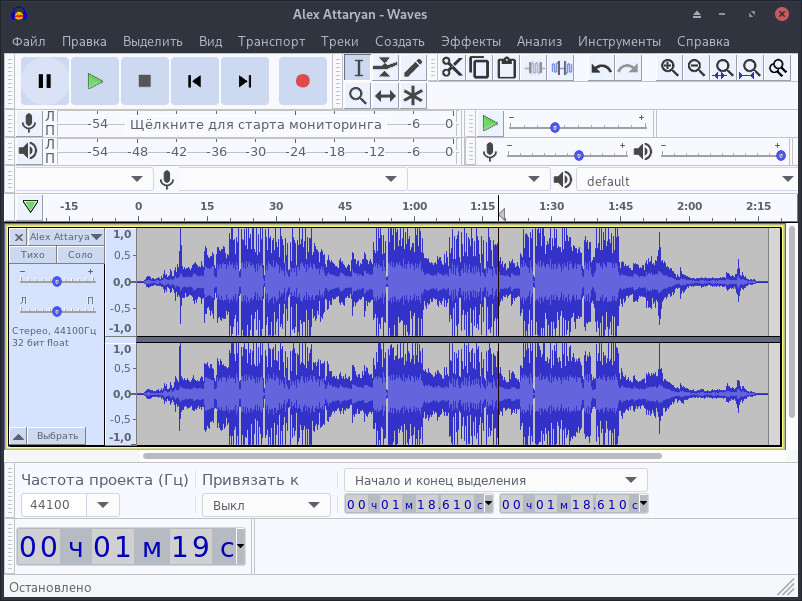802x601 pixels.
Task: Activate the Multi-tool mode
Action: 413,96
